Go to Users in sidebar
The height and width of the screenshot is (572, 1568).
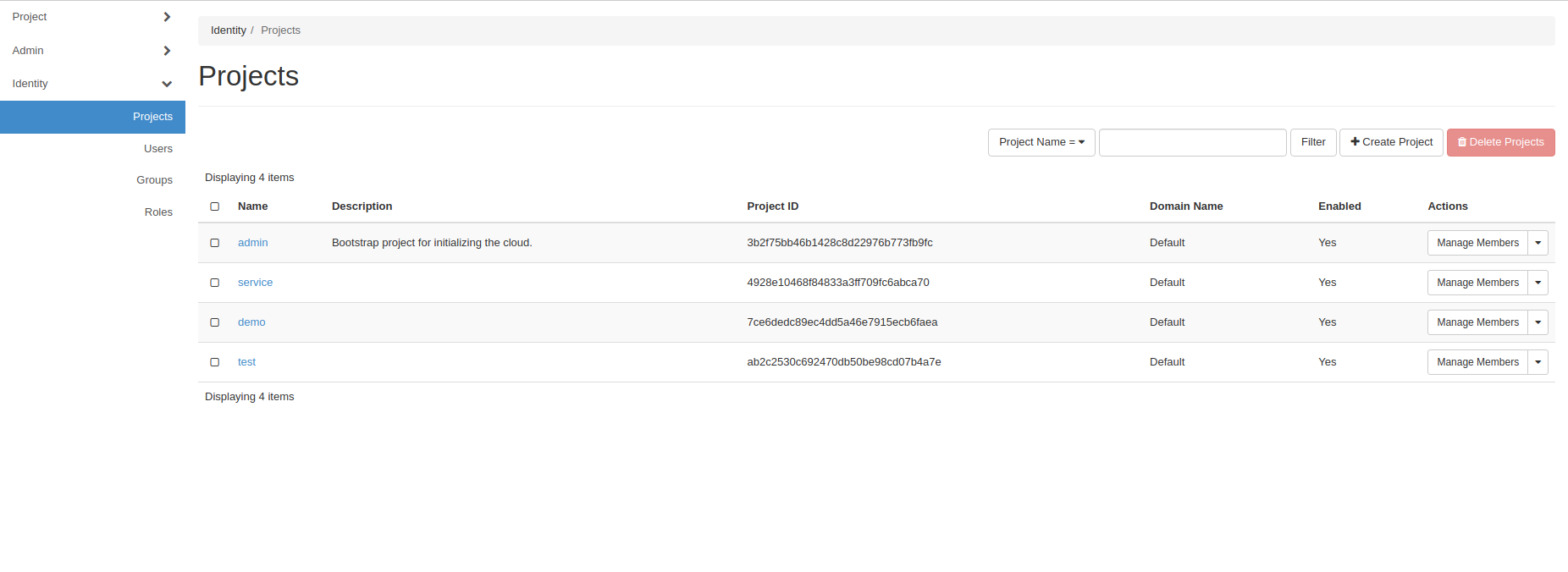point(158,149)
